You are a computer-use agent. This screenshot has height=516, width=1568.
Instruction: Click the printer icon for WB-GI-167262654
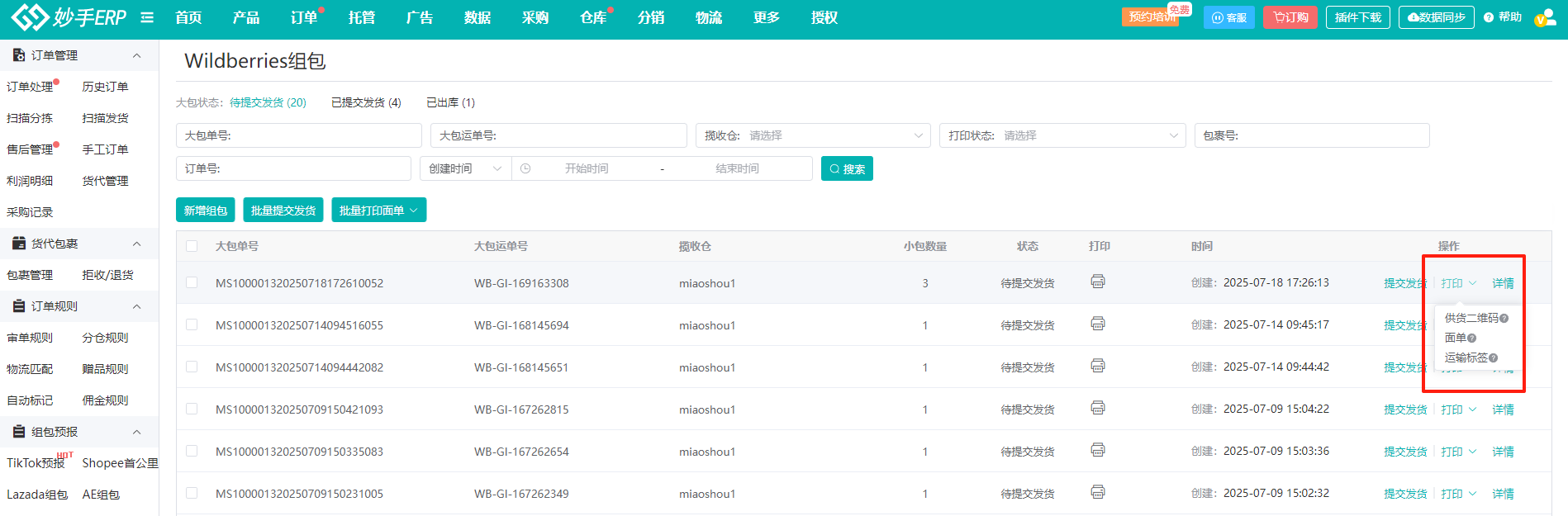click(1098, 450)
